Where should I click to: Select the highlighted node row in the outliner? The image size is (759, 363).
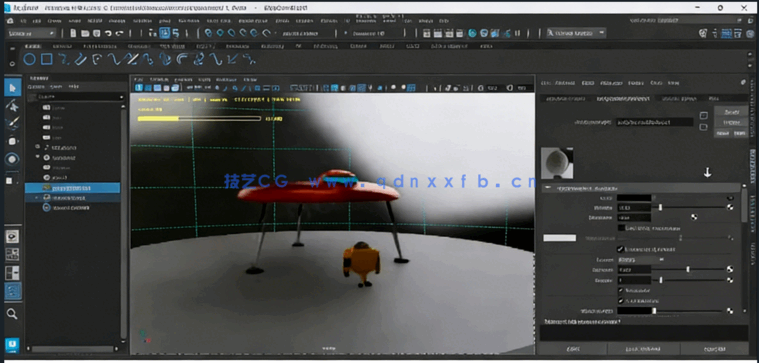coord(73,188)
